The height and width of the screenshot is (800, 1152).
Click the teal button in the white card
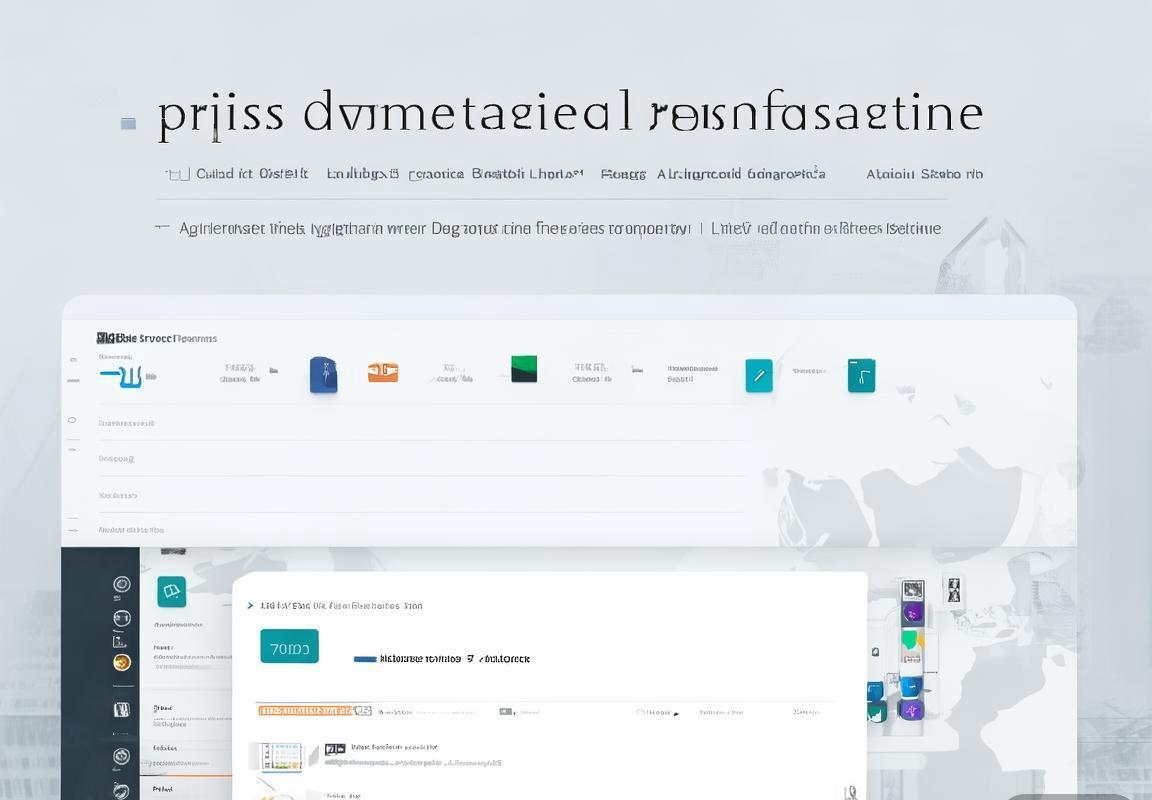[289, 646]
